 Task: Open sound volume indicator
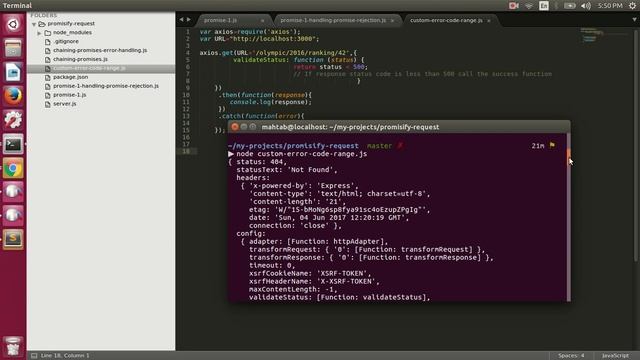tap(586, 6)
